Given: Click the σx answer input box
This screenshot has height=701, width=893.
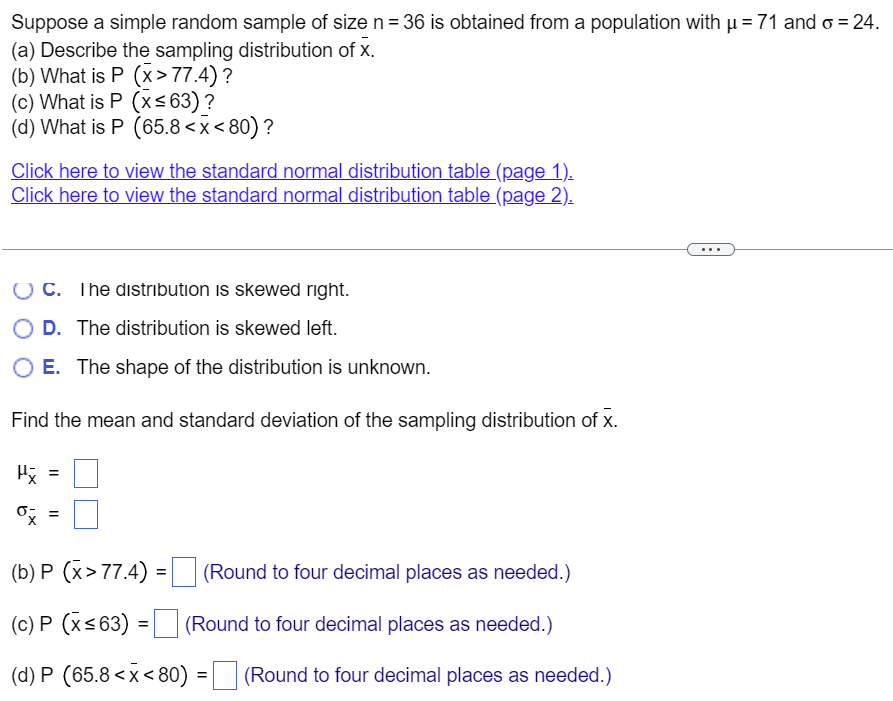Looking at the screenshot, I should point(85,513).
